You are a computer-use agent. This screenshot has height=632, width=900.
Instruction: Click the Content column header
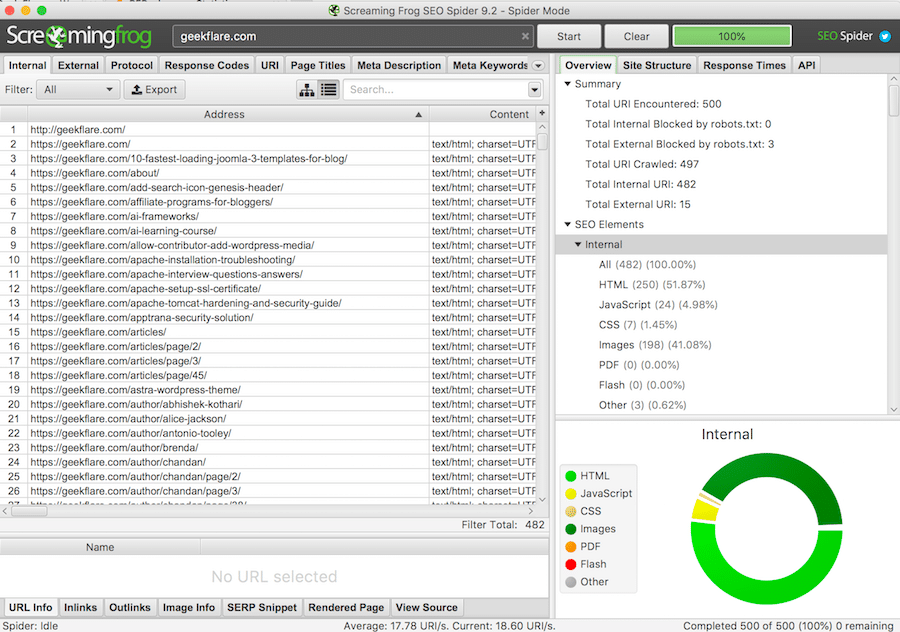482,114
